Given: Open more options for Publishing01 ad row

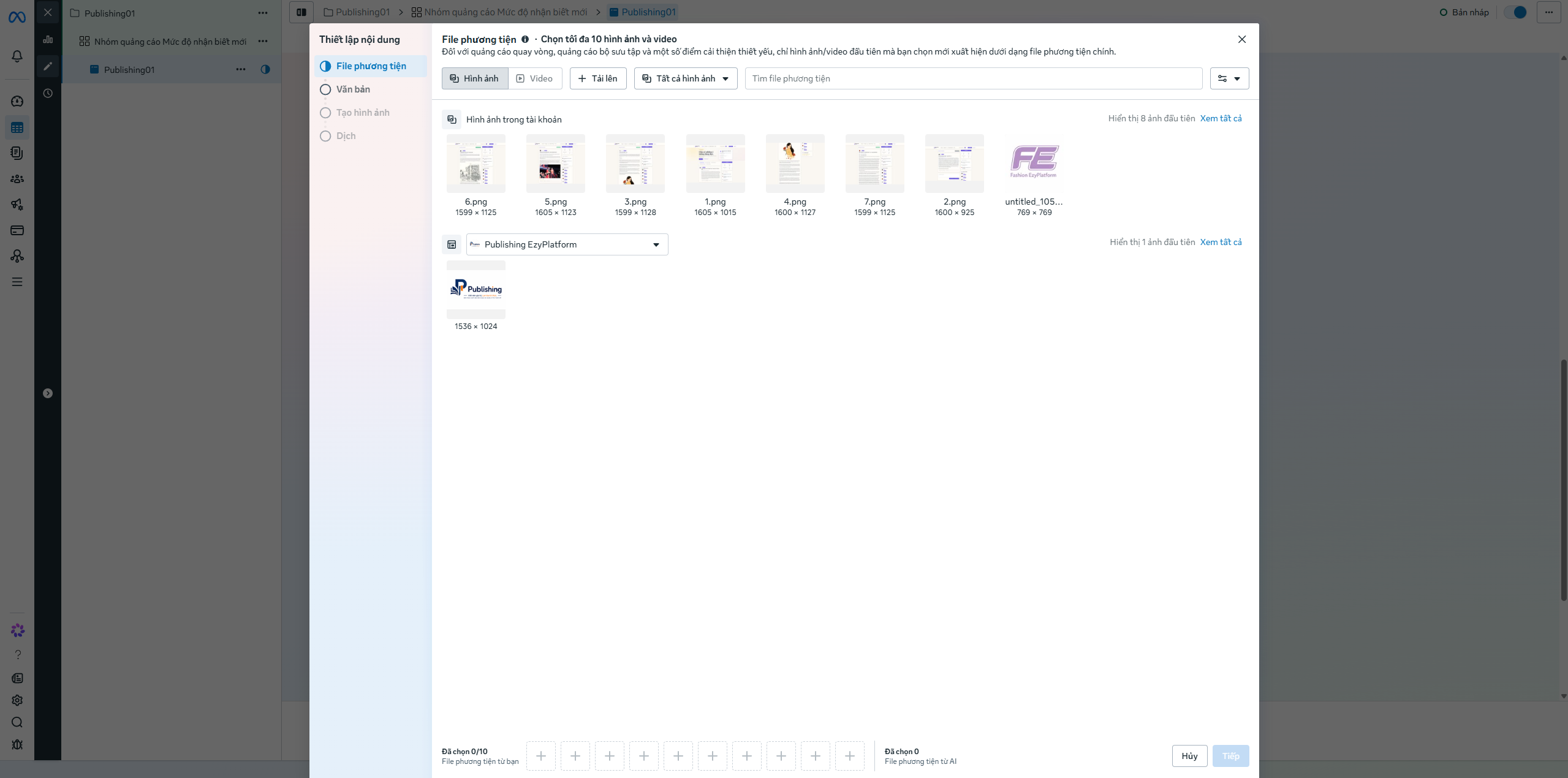Looking at the screenshot, I should 241,69.
